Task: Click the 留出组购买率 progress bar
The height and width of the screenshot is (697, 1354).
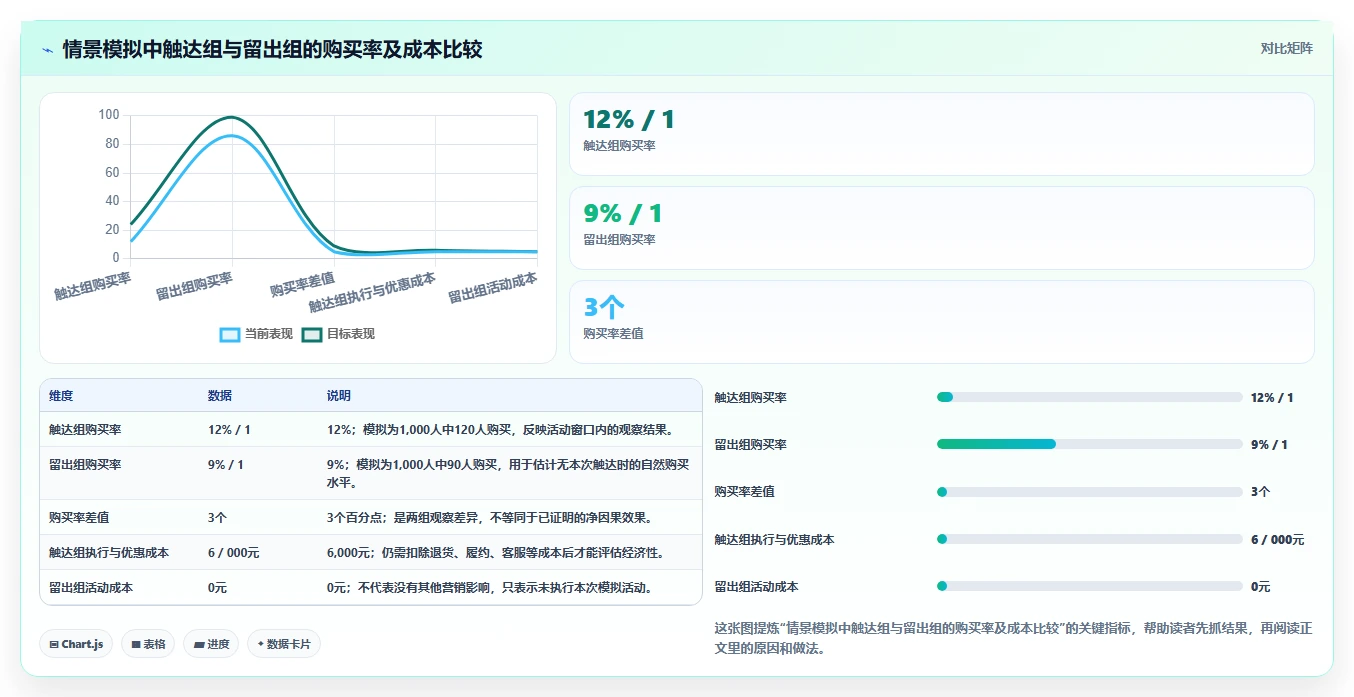Action: [x=1089, y=444]
